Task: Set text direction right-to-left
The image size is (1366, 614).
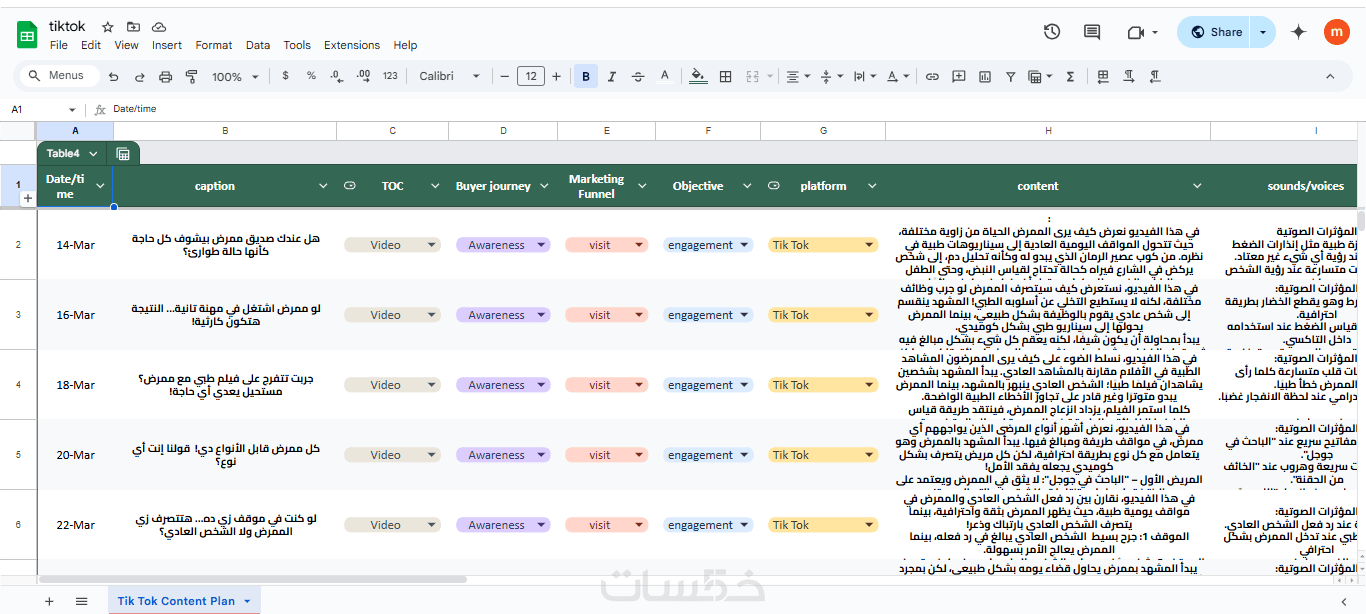Action: click(x=1155, y=76)
